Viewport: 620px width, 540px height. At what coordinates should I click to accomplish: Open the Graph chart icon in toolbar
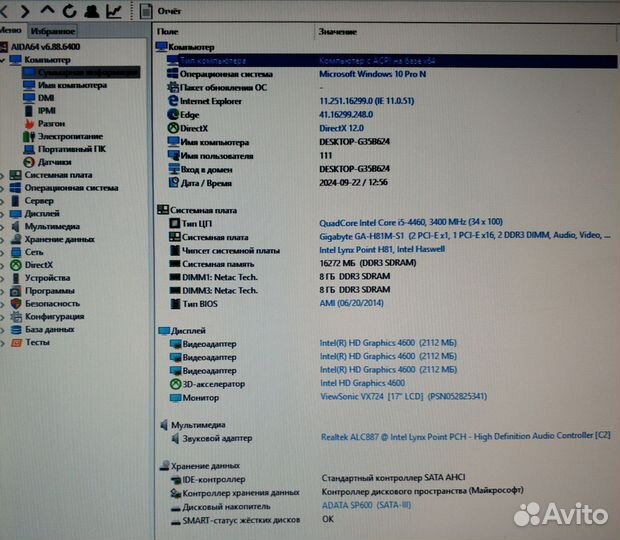[x=114, y=11]
